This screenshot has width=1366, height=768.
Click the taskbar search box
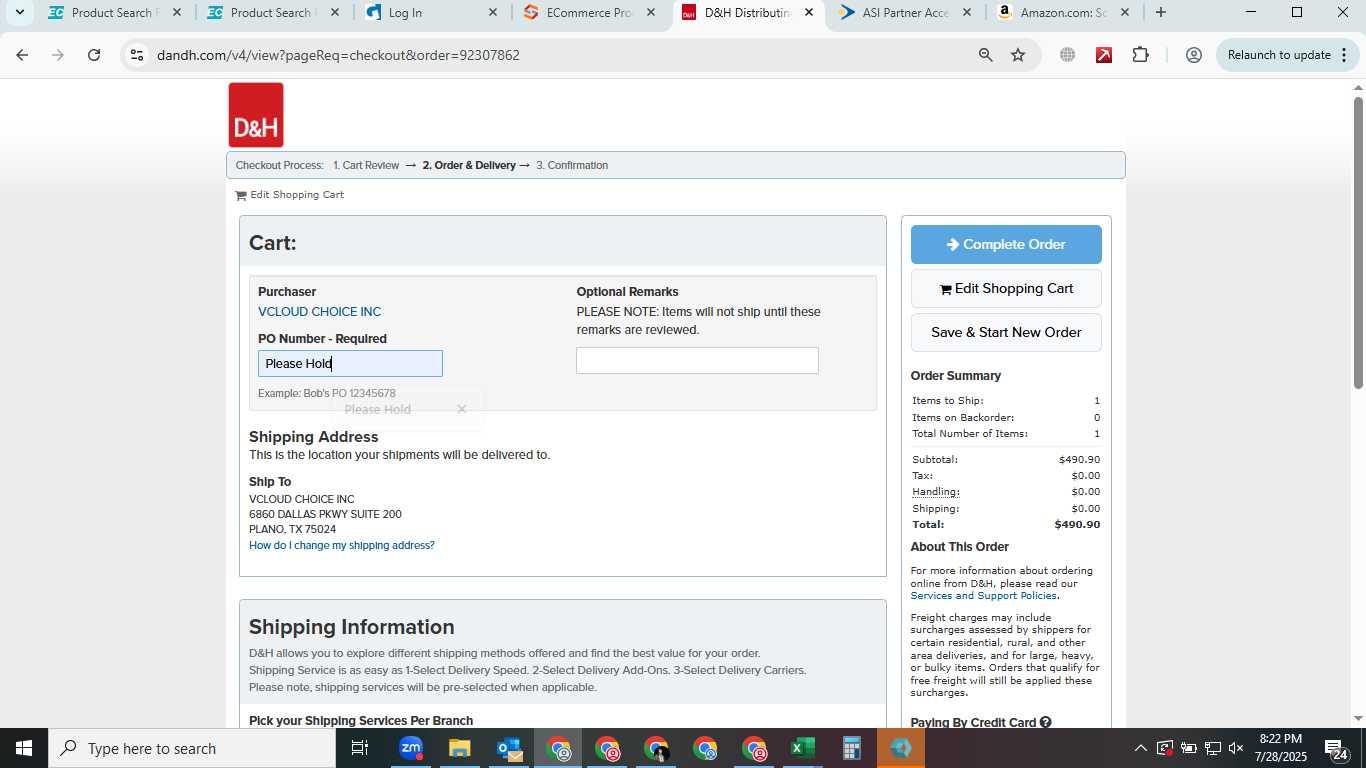tap(192, 748)
